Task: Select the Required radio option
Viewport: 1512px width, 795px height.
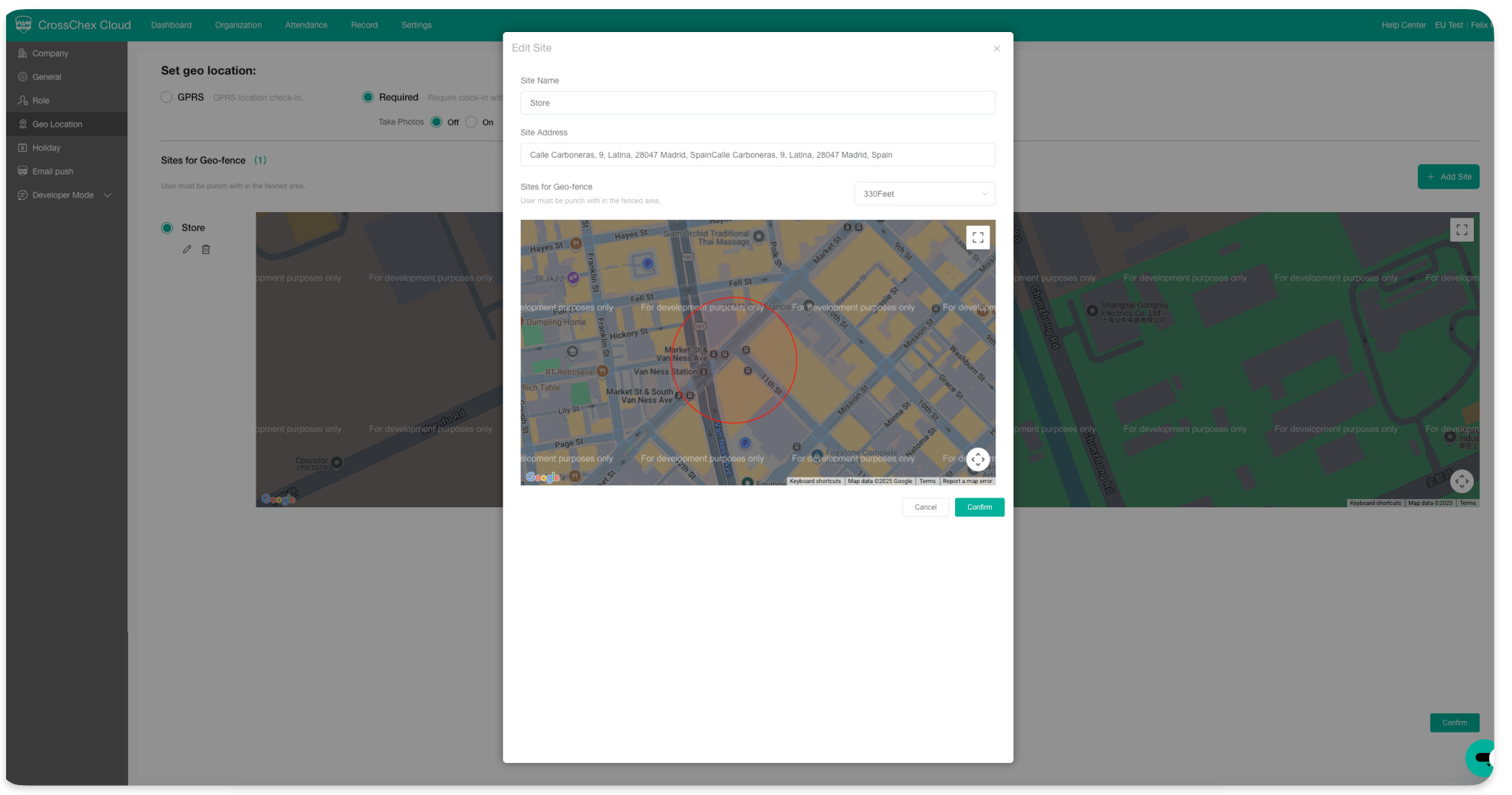Action: point(368,97)
